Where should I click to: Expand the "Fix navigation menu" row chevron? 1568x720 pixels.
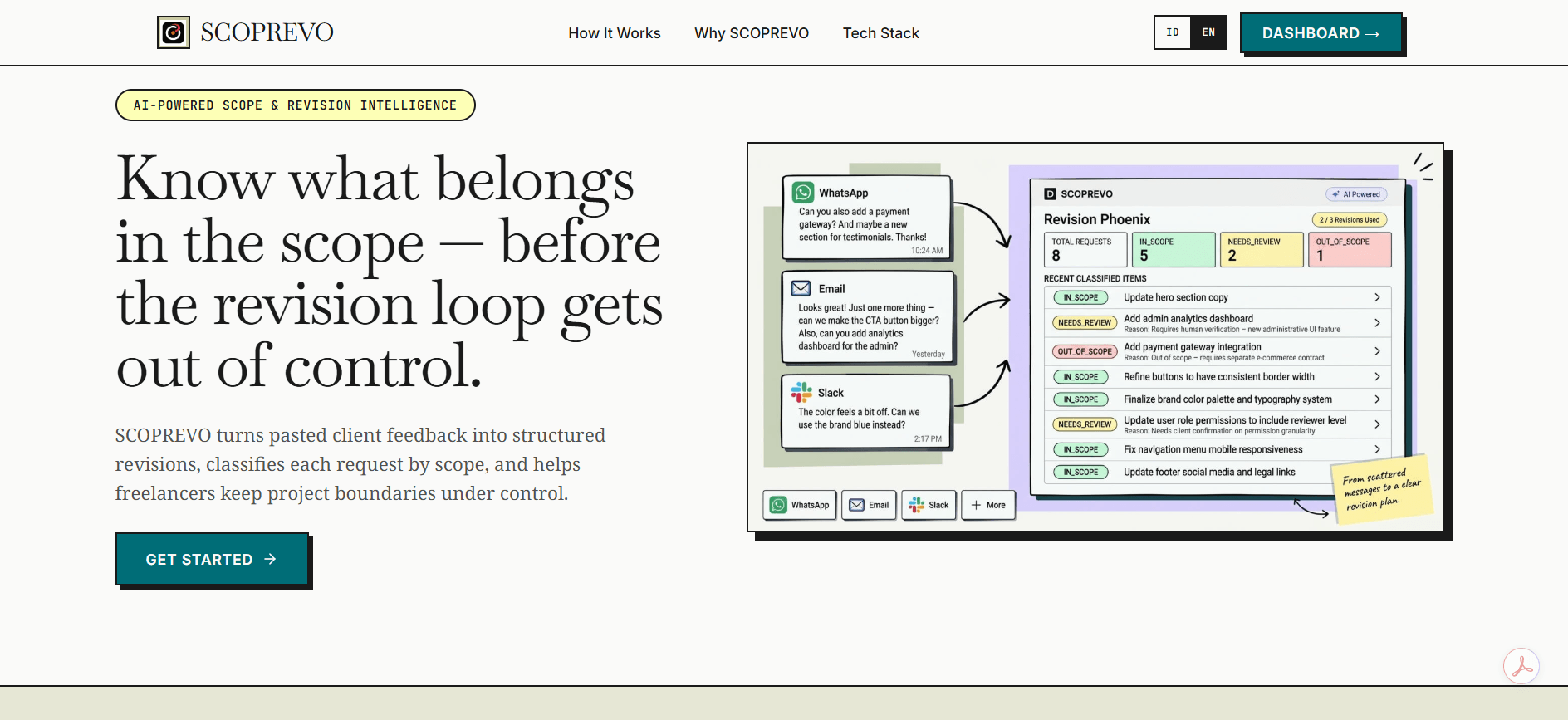coord(1377,449)
